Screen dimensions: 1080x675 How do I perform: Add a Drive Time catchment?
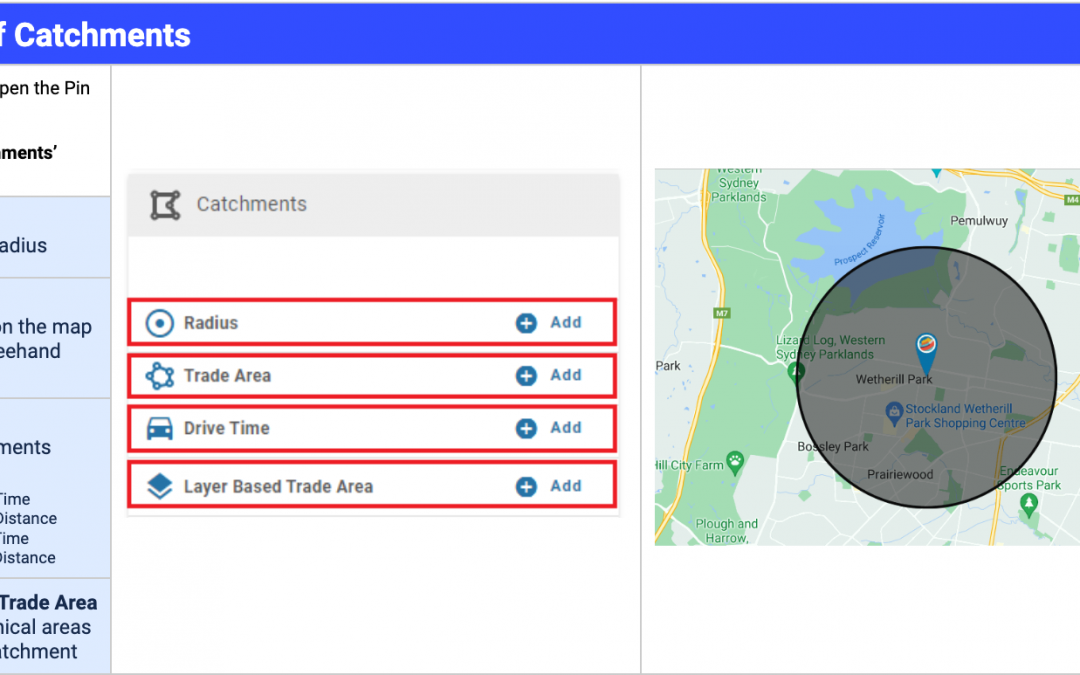coord(565,428)
